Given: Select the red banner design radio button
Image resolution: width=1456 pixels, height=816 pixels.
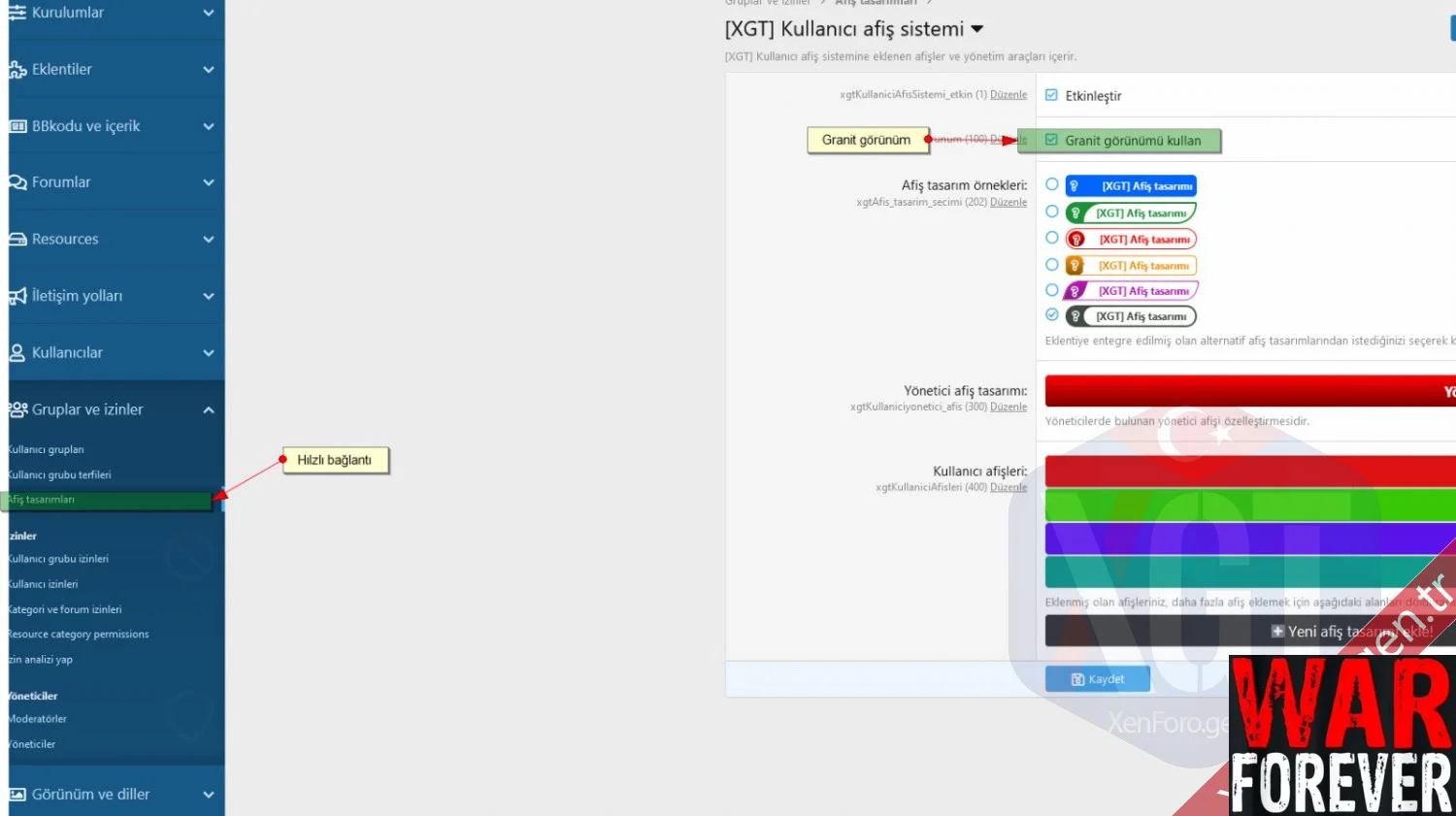Looking at the screenshot, I should (x=1052, y=238).
